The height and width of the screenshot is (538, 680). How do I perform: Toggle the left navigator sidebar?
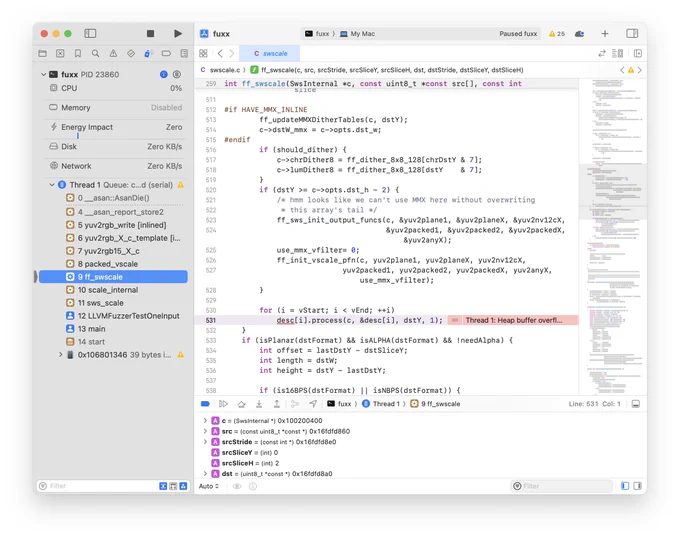[90, 33]
